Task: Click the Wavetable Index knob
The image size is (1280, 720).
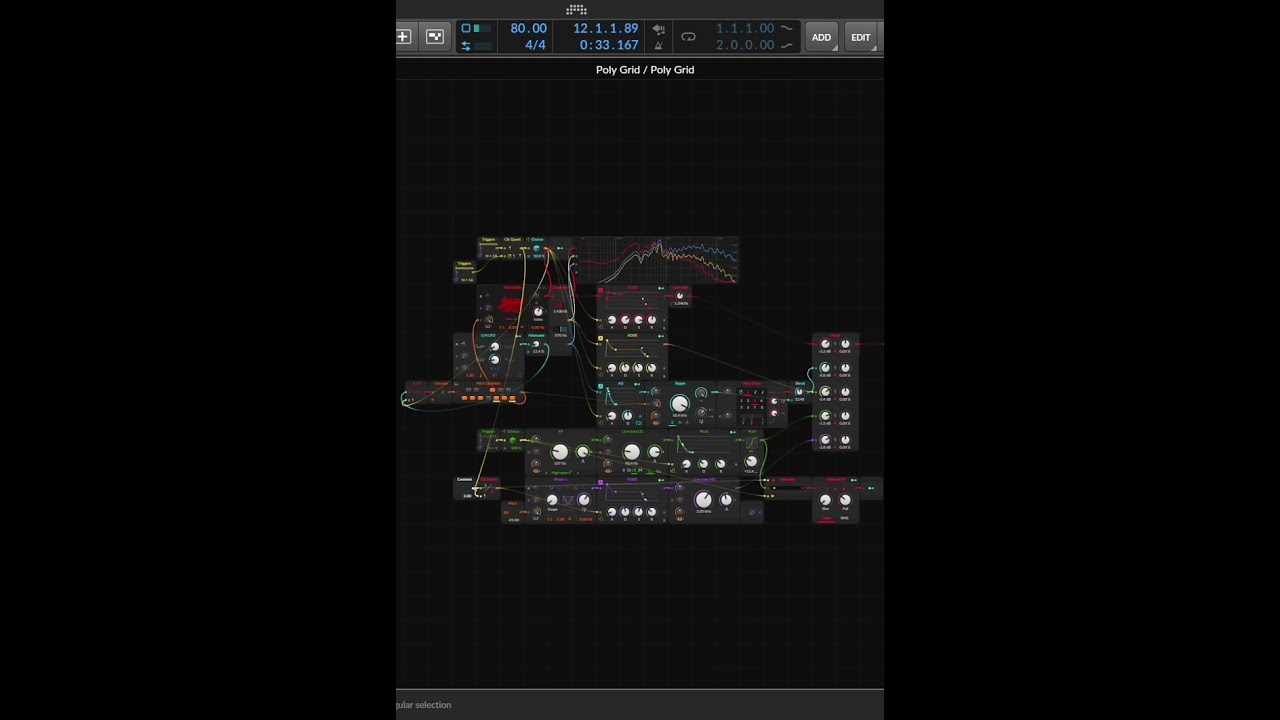Action: tap(538, 312)
